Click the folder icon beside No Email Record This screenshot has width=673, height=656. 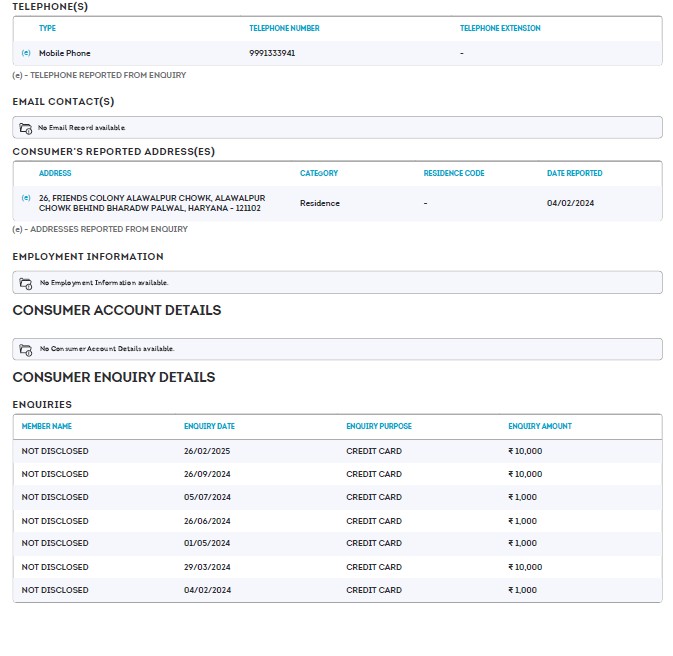pyautogui.click(x=26, y=128)
